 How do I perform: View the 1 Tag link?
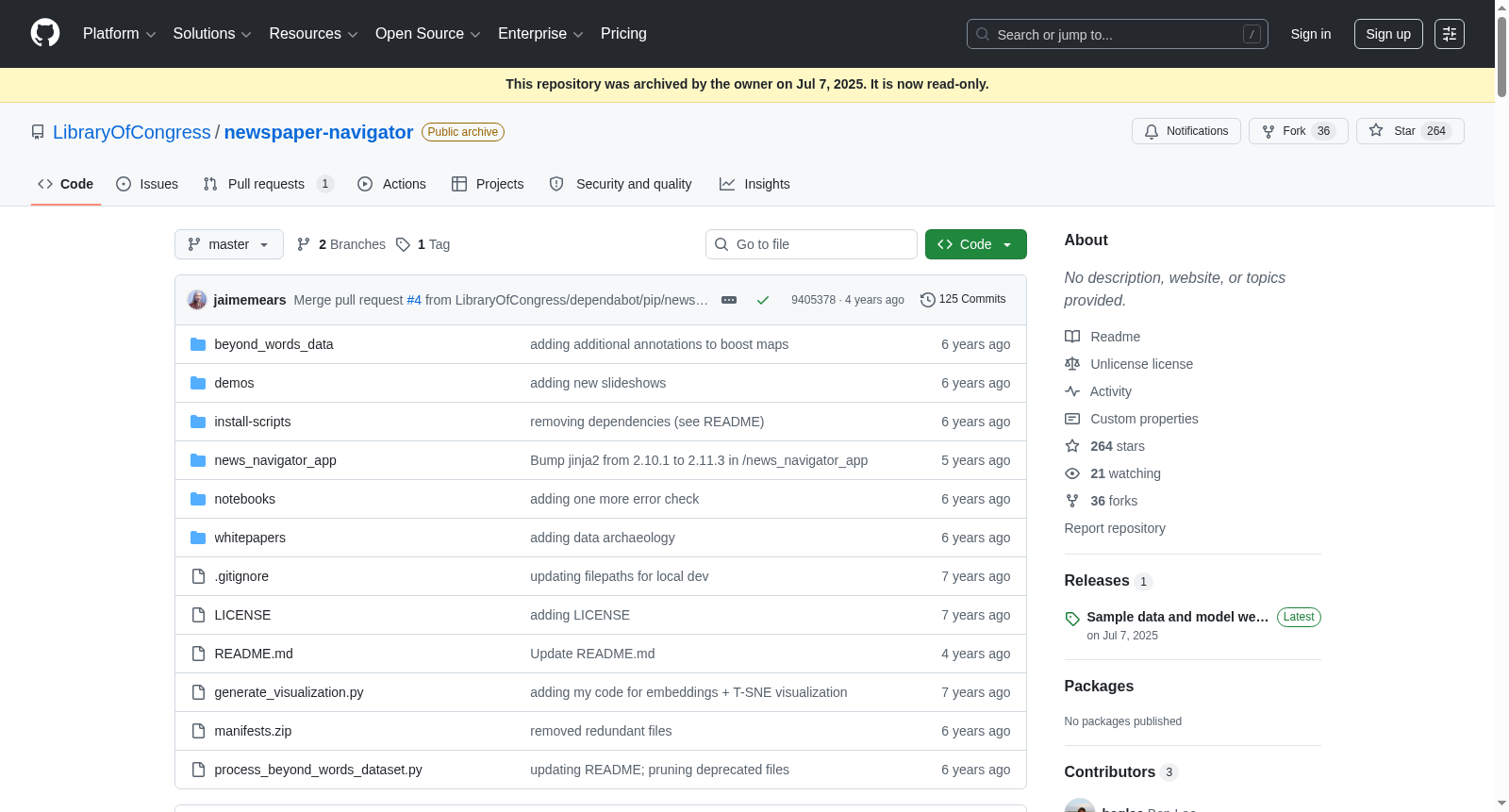click(423, 244)
